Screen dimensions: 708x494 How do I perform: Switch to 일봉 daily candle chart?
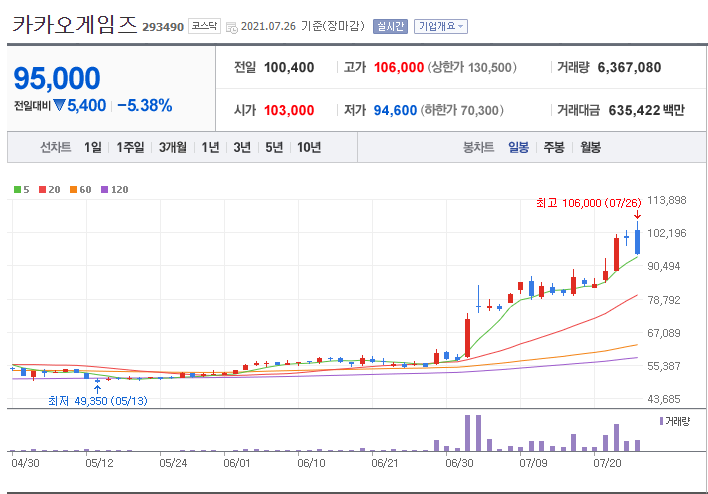click(518, 147)
